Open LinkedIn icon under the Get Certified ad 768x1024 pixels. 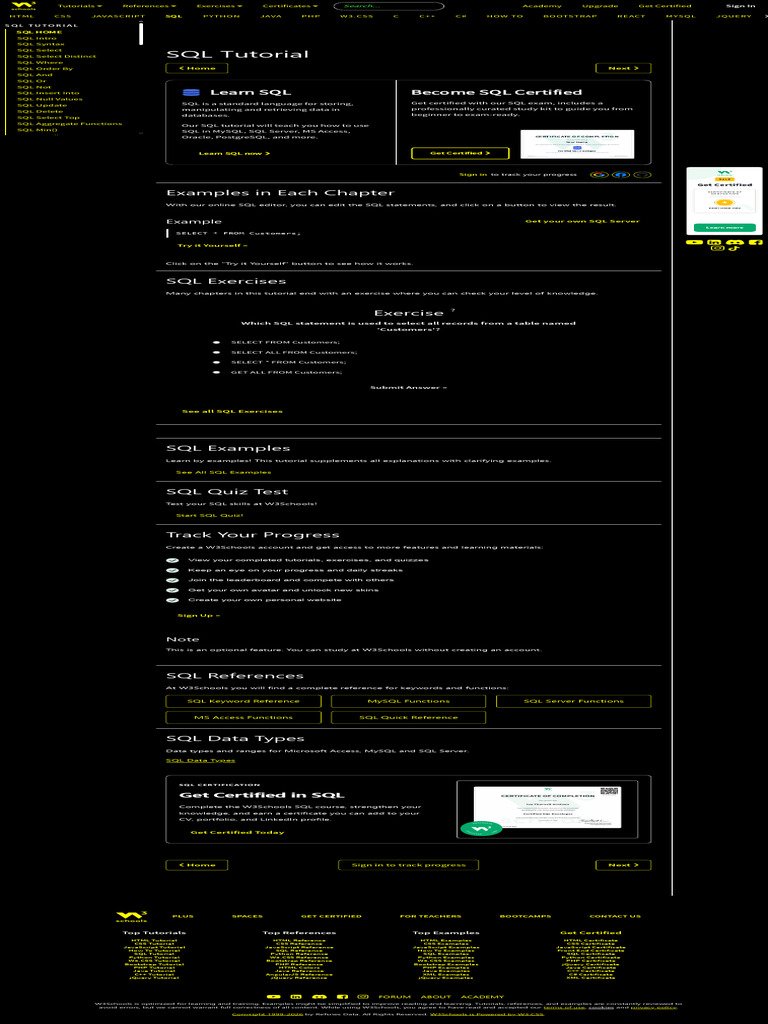click(x=714, y=242)
